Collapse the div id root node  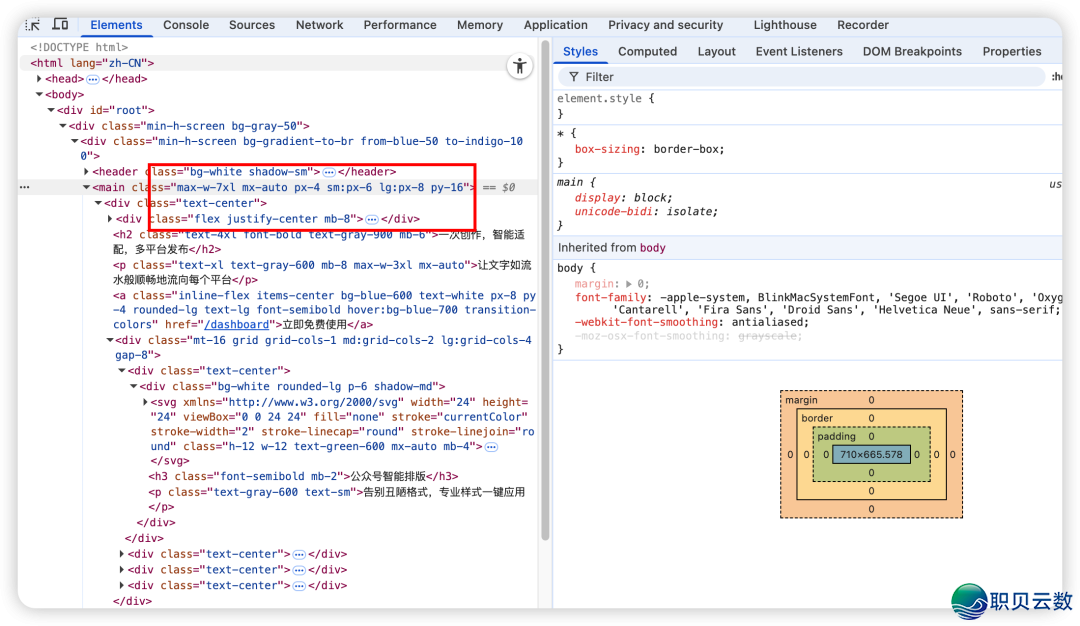(51, 110)
